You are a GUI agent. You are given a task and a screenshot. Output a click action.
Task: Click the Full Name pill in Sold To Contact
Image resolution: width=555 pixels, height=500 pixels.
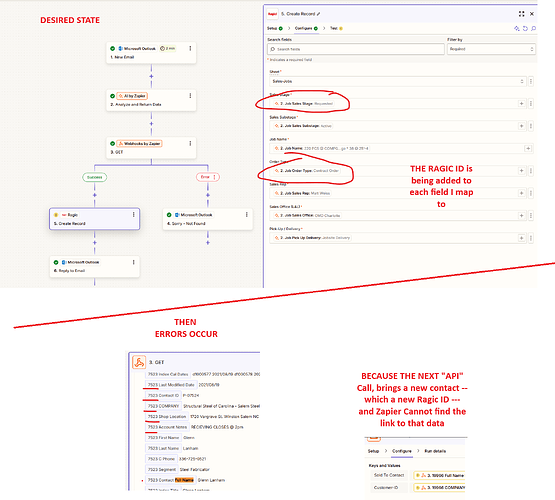[439, 475]
